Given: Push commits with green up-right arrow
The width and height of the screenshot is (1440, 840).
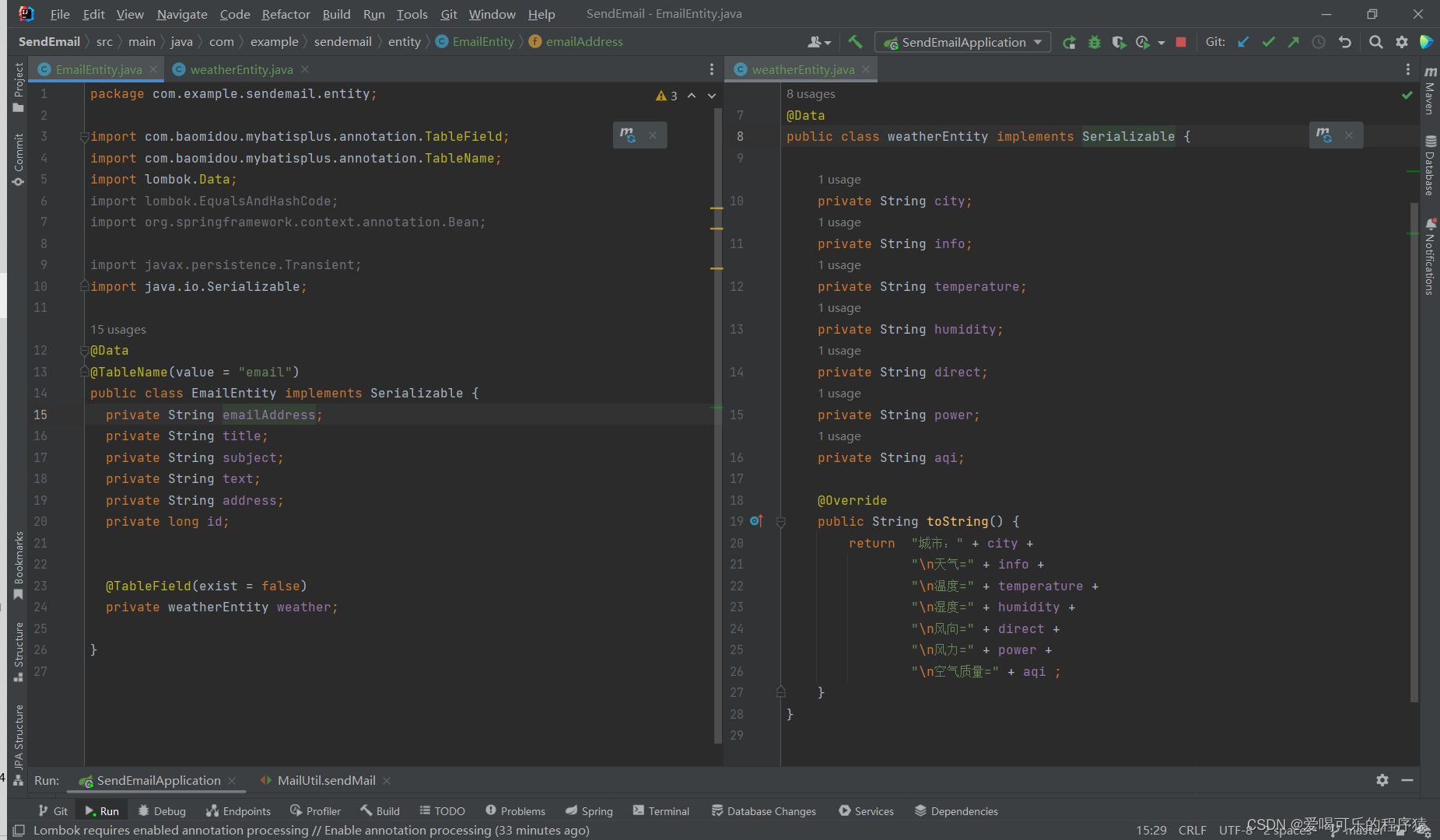Looking at the screenshot, I should click(1293, 42).
